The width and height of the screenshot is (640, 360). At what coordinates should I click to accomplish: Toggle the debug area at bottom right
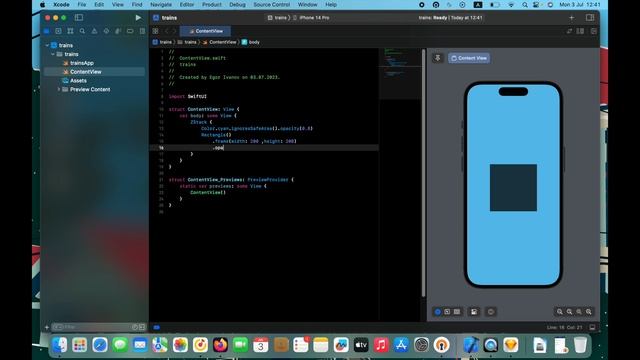click(x=592, y=327)
